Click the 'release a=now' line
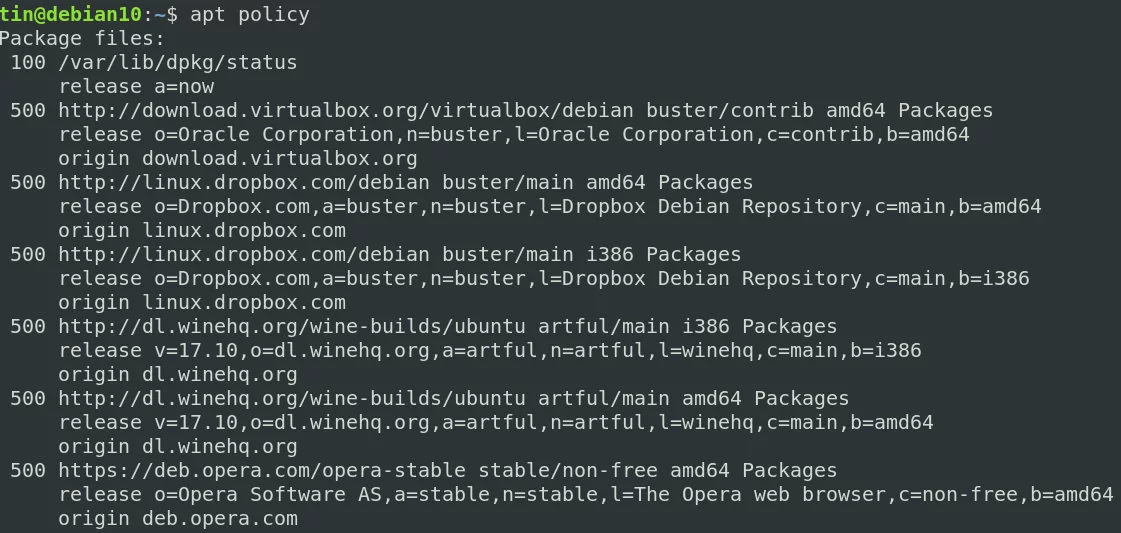The width and height of the screenshot is (1121, 533). pyautogui.click(x=136, y=86)
